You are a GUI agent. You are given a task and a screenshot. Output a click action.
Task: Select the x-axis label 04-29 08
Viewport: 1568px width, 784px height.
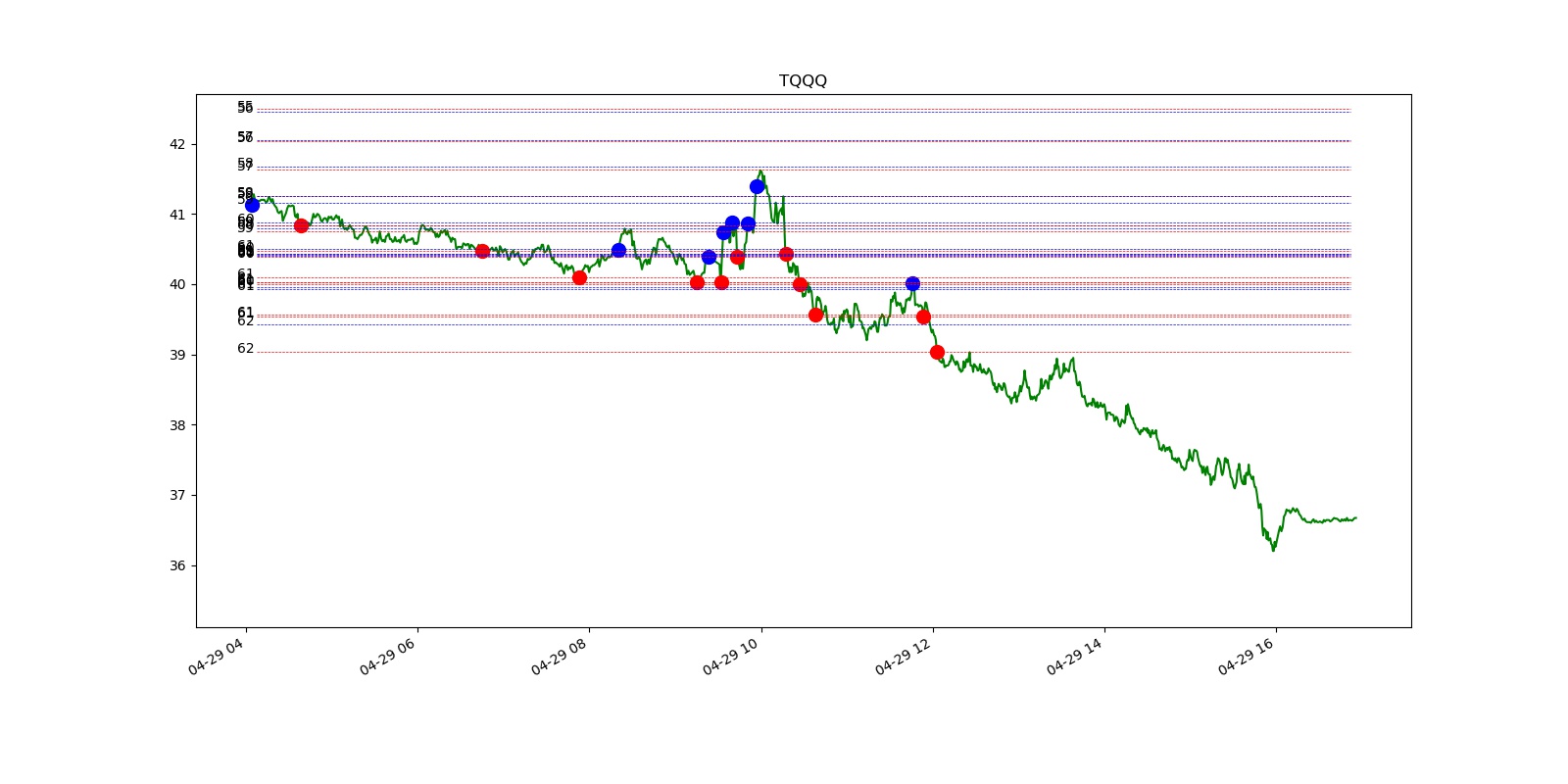[559, 657]
